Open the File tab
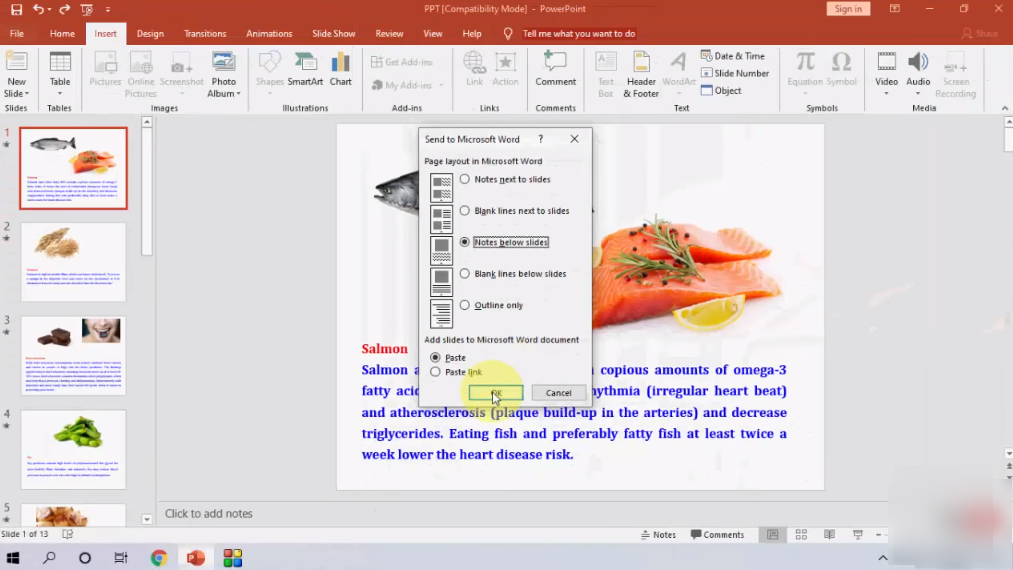The image size is (1013, 570). [x=17, y=34]
